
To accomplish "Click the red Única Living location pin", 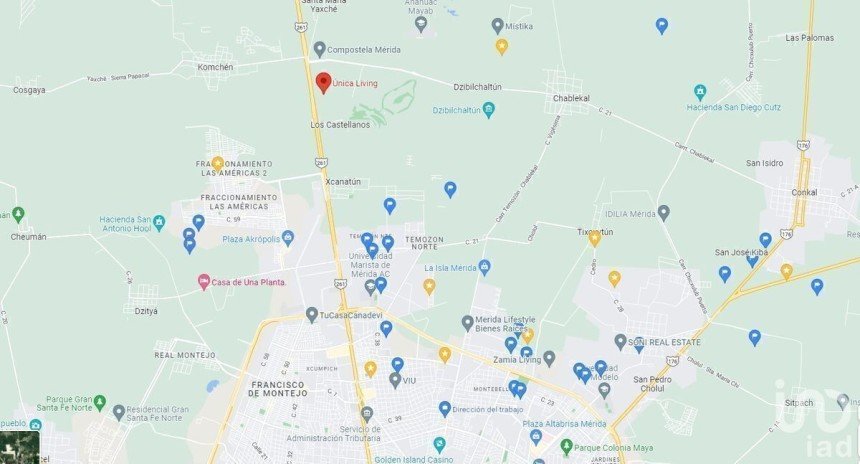I will pyautogui.click(x=323, y=83).
